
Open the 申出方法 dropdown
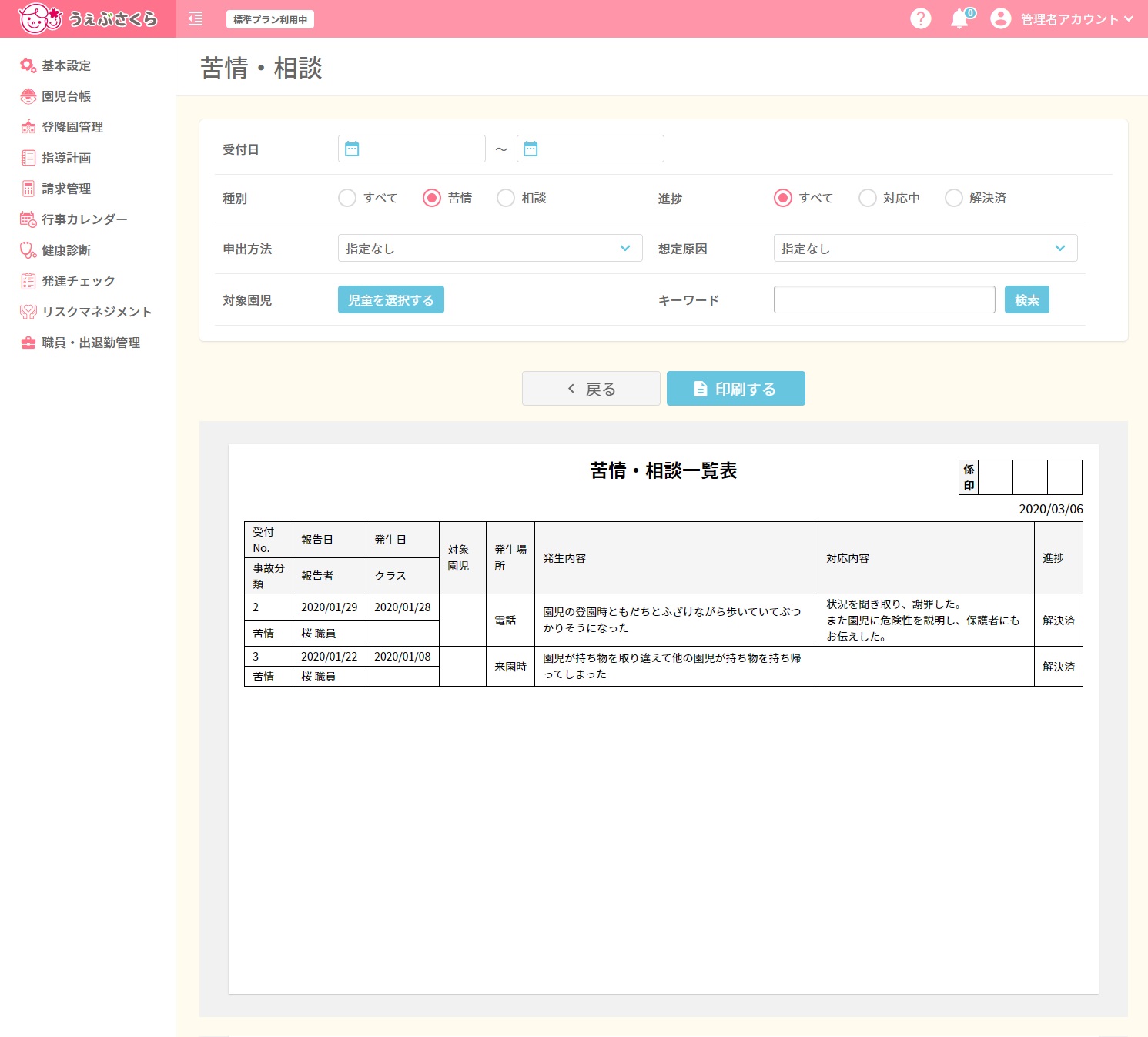click(x=490, y=248)
